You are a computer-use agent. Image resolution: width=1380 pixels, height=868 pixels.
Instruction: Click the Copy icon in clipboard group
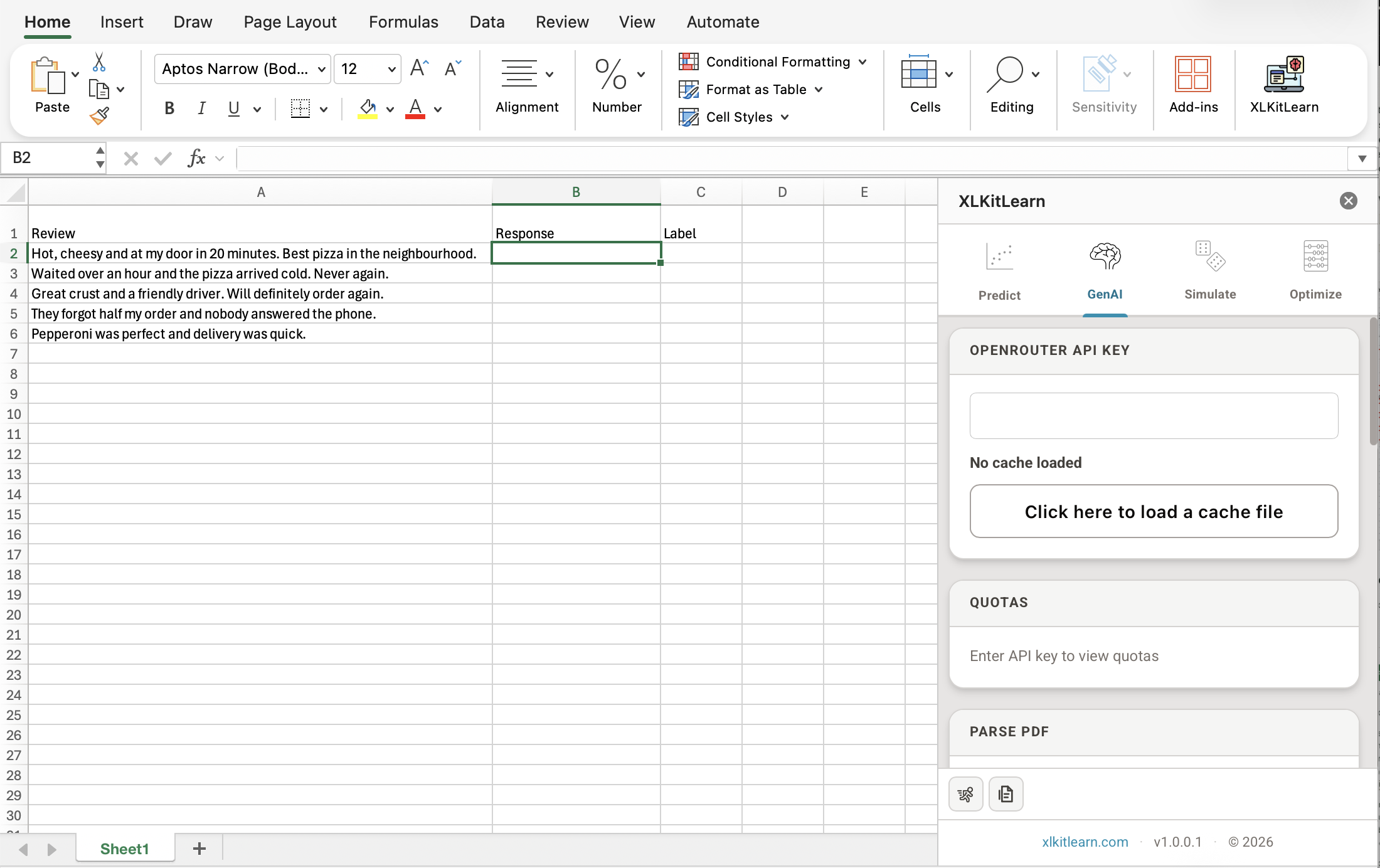98,90
